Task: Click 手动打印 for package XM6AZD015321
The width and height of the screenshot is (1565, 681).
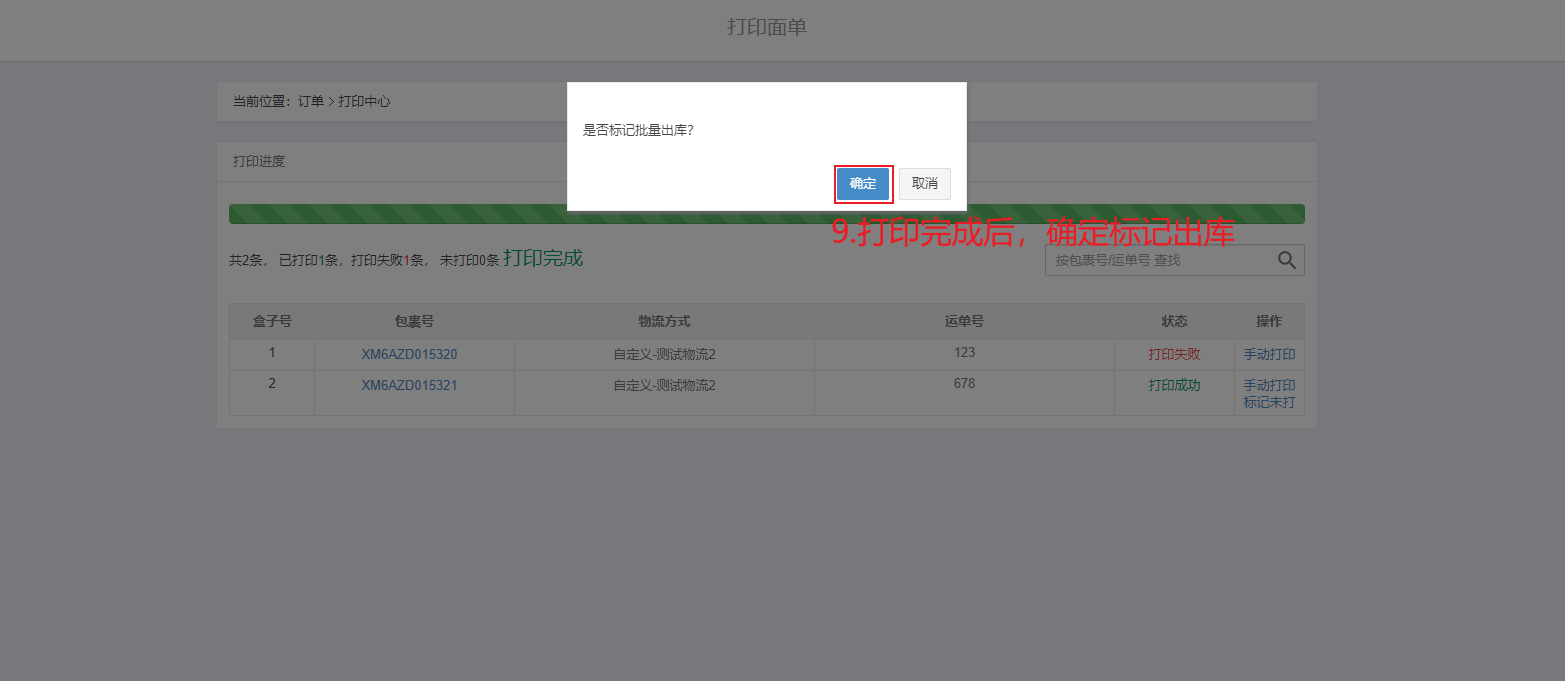Action: pyautogui.click(x=1269, y=385)
